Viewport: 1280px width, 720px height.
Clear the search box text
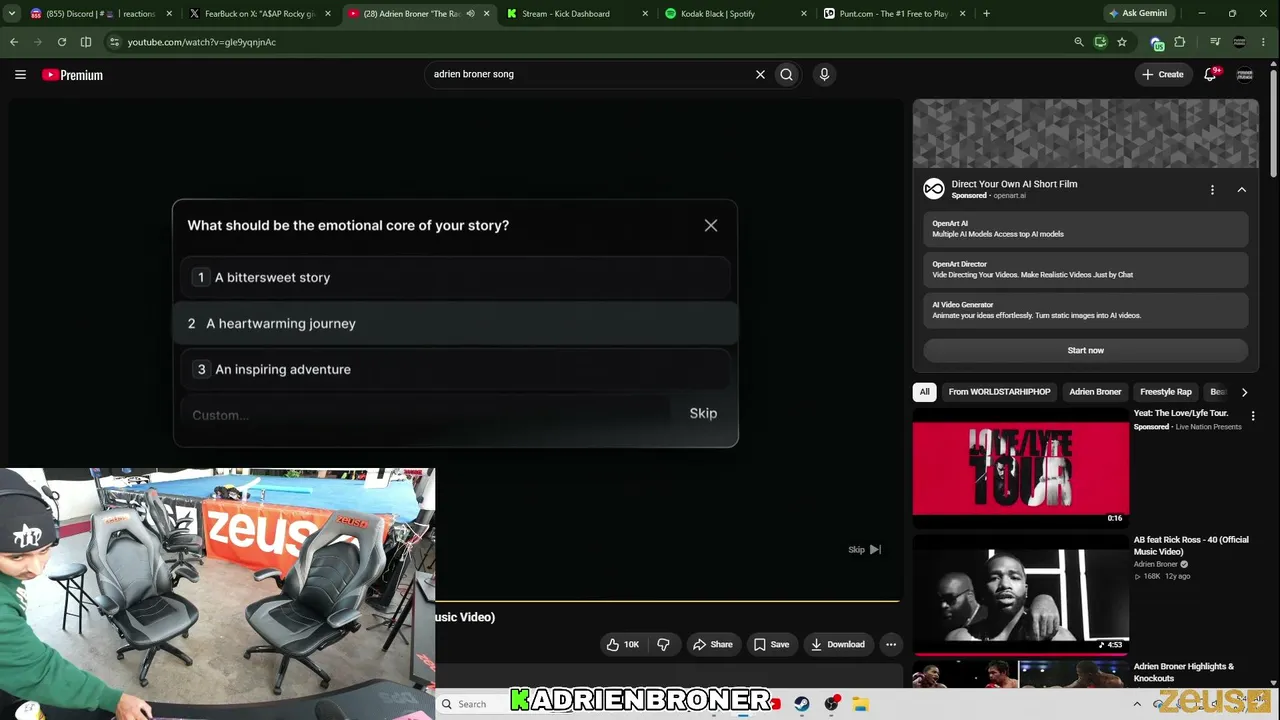point(760,74)
